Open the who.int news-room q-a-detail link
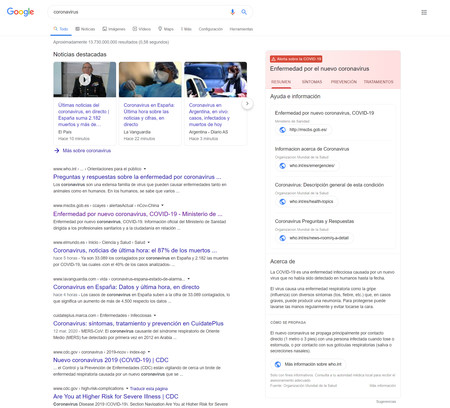The width and height of the screenshot is (450, 408). coord(314,238)
